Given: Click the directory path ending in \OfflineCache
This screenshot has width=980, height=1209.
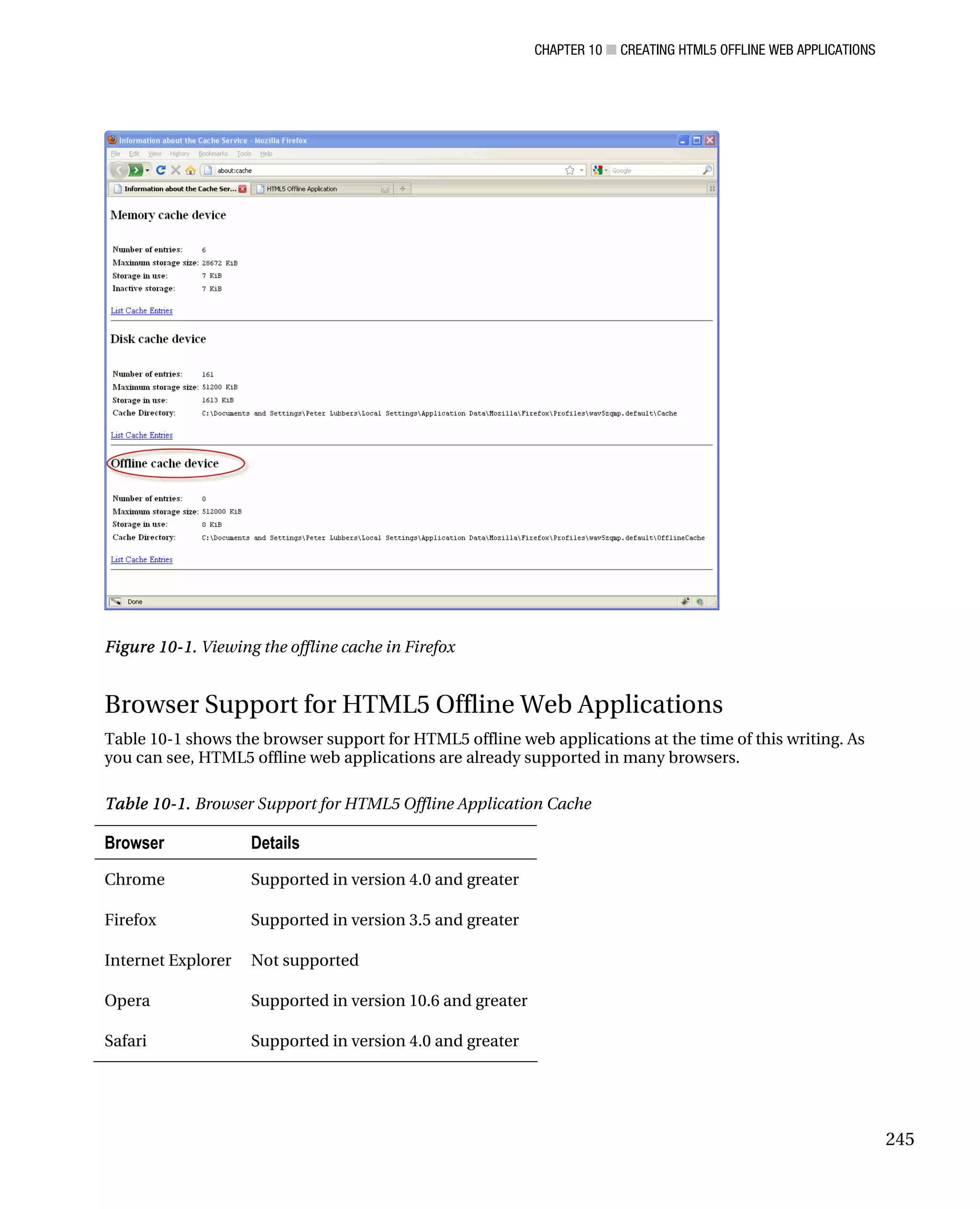Looking at the screenshot, I should pos(453,538).
